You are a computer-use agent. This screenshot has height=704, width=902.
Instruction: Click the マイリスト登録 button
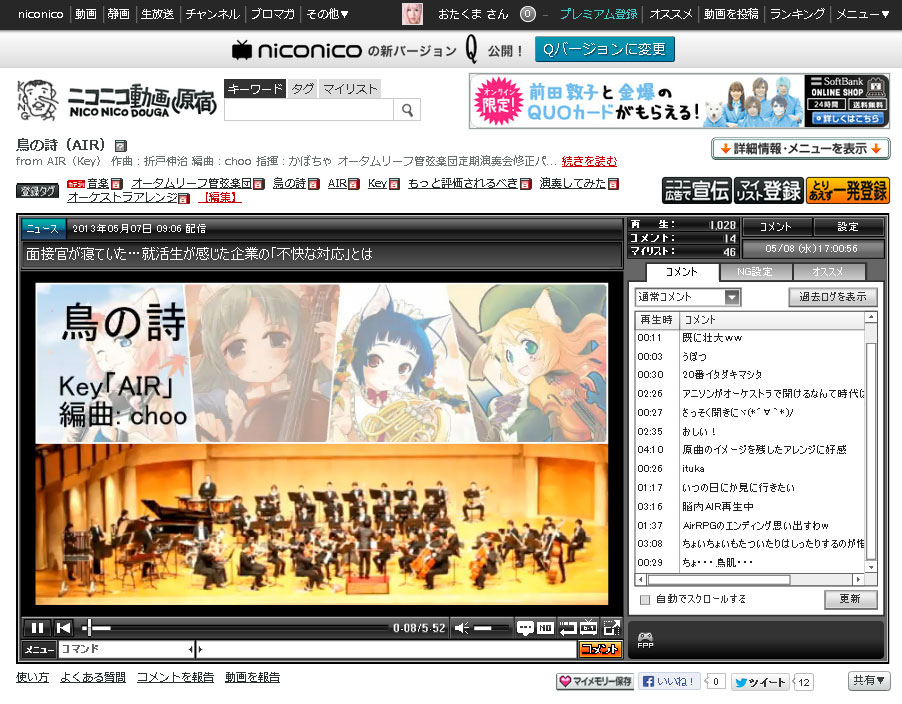tap(769, 190)
